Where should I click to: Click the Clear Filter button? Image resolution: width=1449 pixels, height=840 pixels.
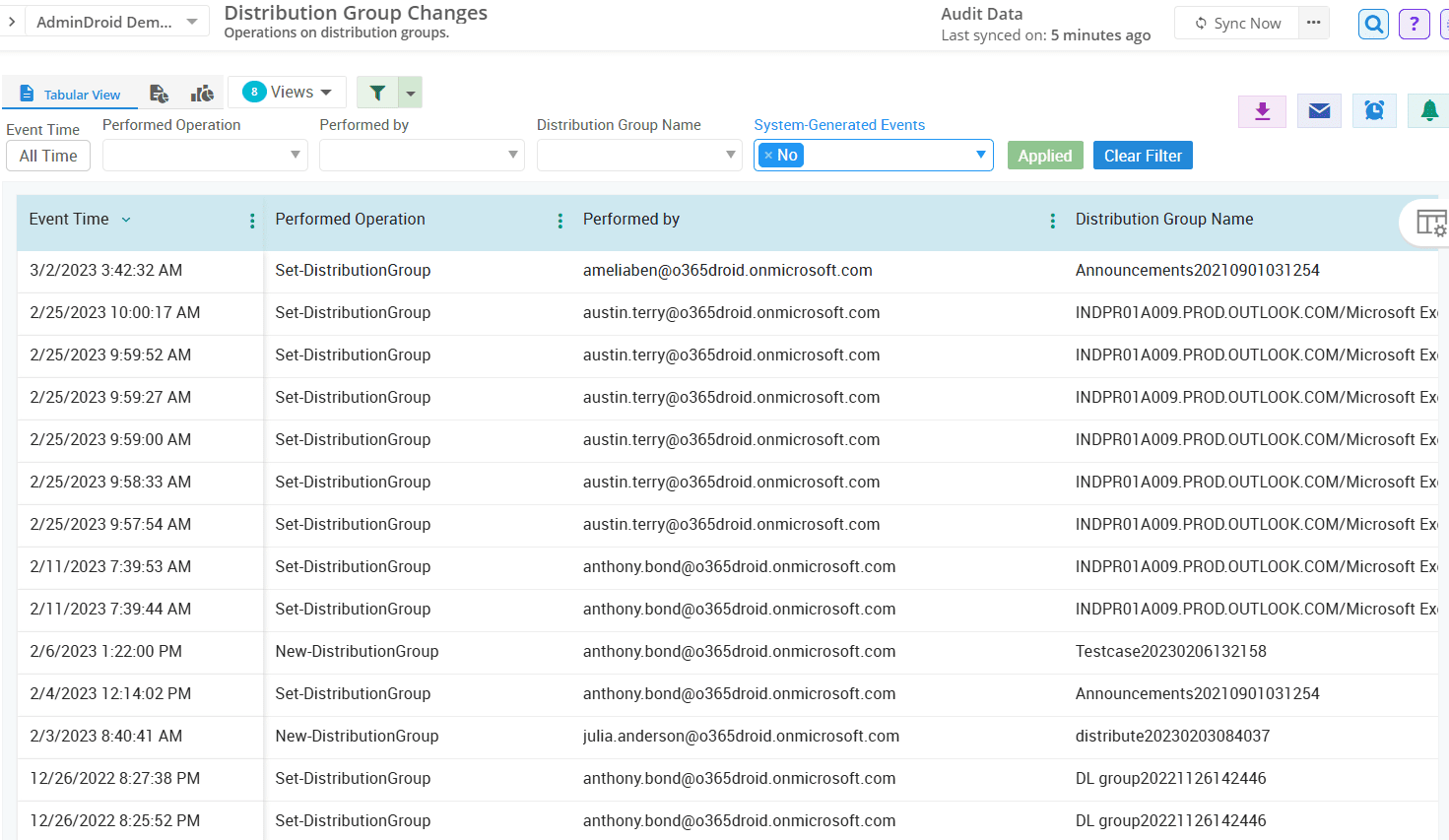[x=1143, y=155]
